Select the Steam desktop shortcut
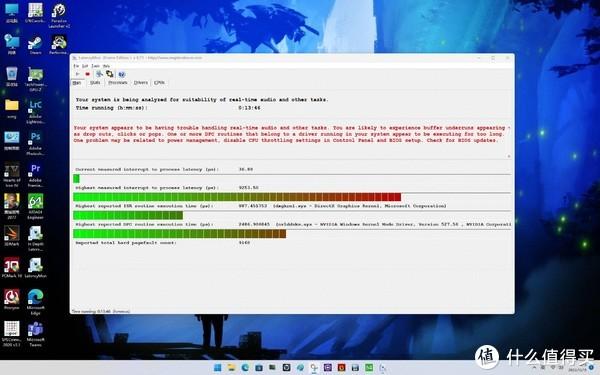600x375 pixels. [35, 44]
